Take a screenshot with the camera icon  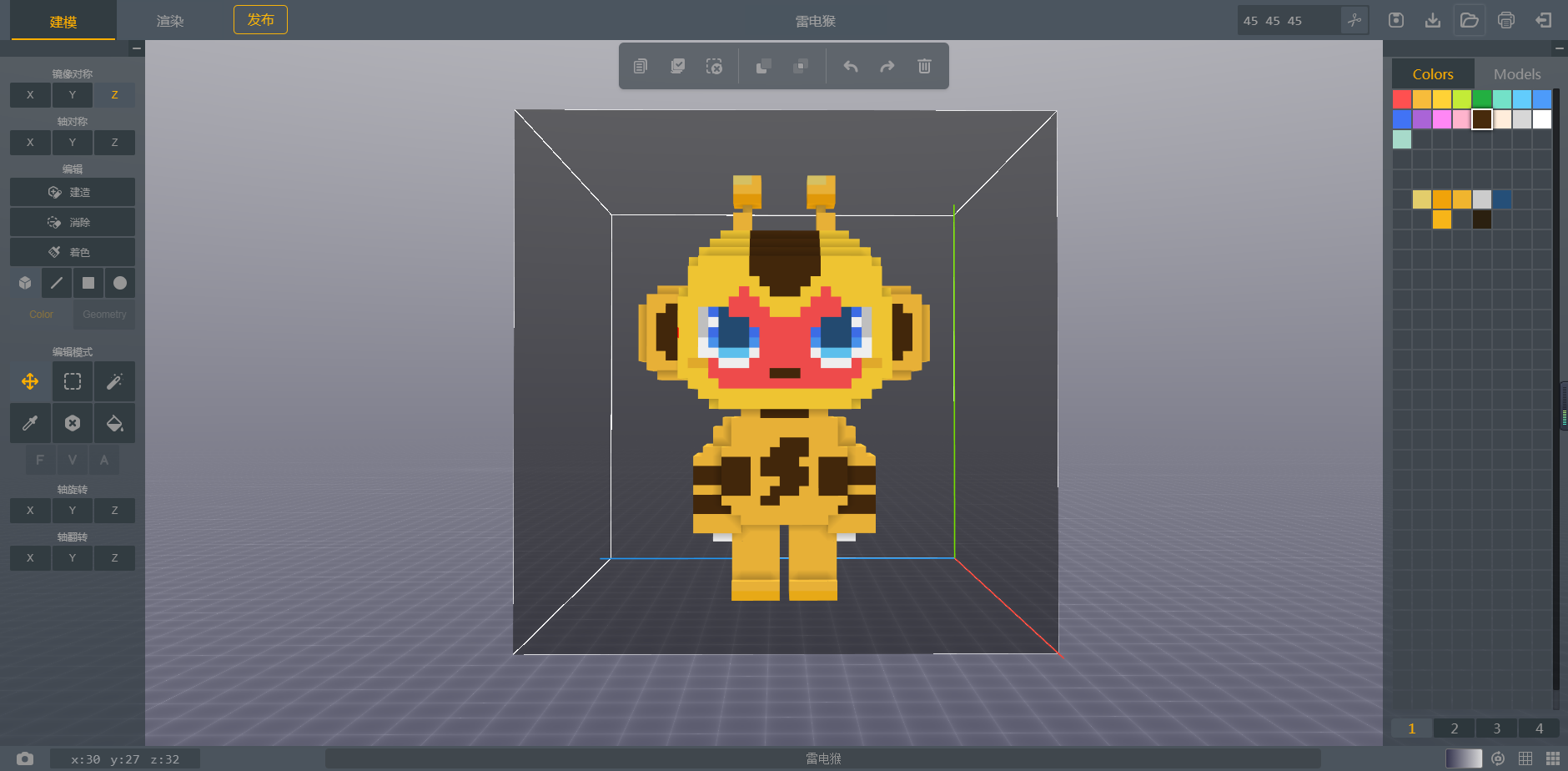[x=25, y=758]
